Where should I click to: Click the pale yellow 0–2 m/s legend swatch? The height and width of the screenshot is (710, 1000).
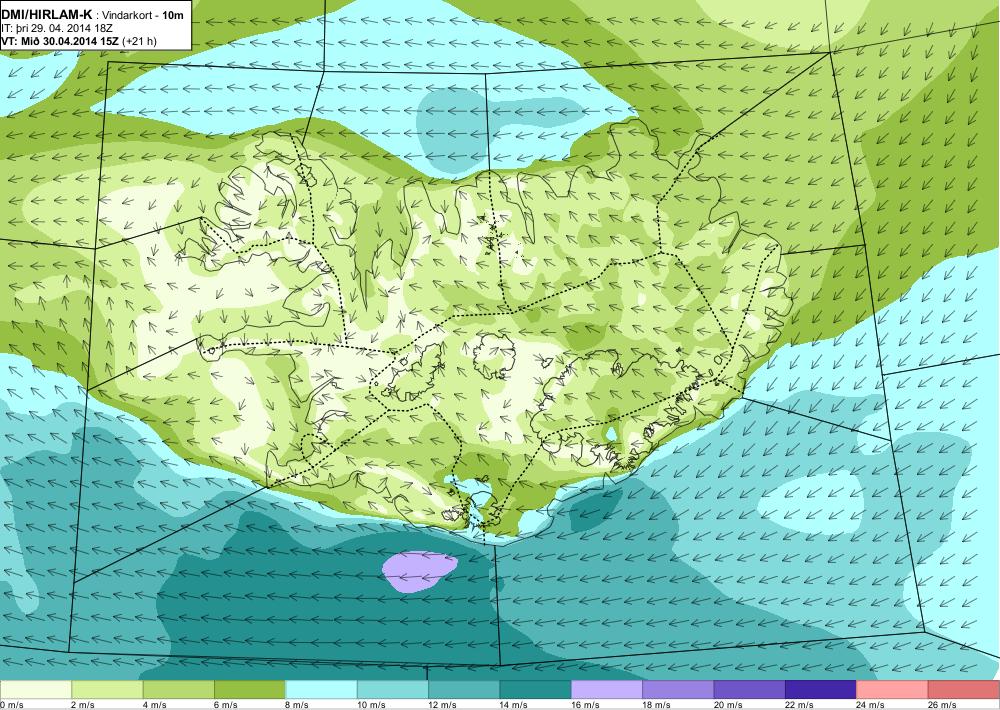tap(36, 690)
